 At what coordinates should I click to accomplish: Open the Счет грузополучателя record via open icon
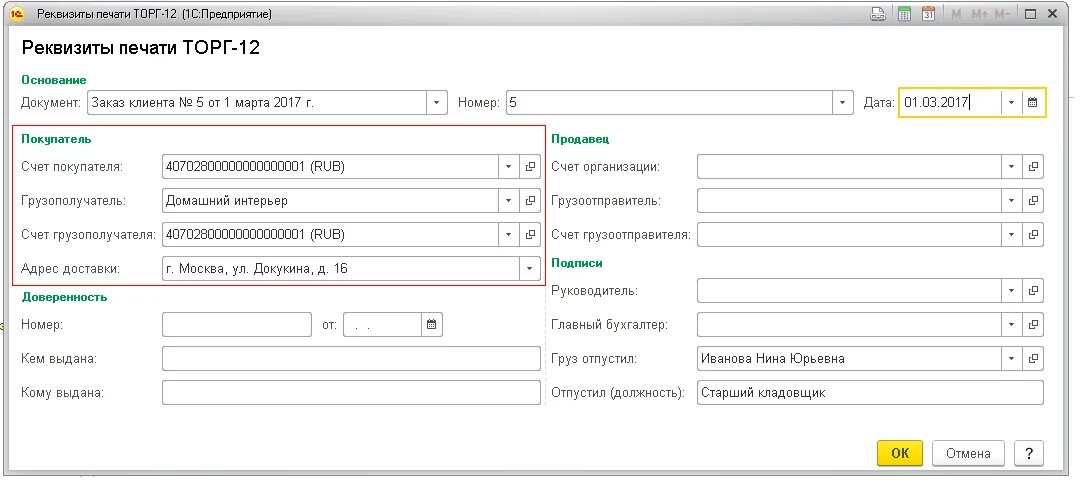(x=530, y=235)
